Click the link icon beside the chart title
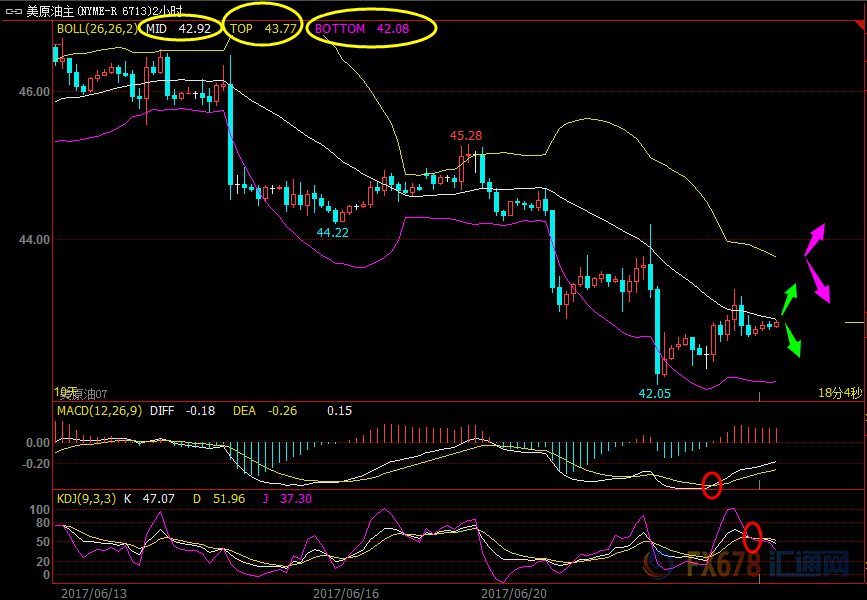This screenshot has width=867, height=600. 13,10
